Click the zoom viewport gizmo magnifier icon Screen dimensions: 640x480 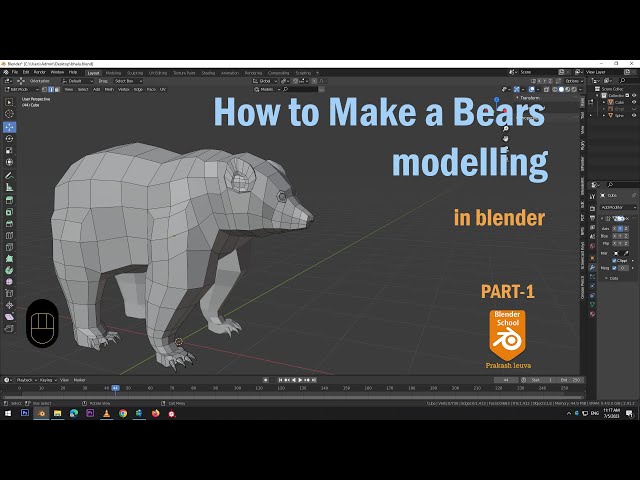[506, 129]
